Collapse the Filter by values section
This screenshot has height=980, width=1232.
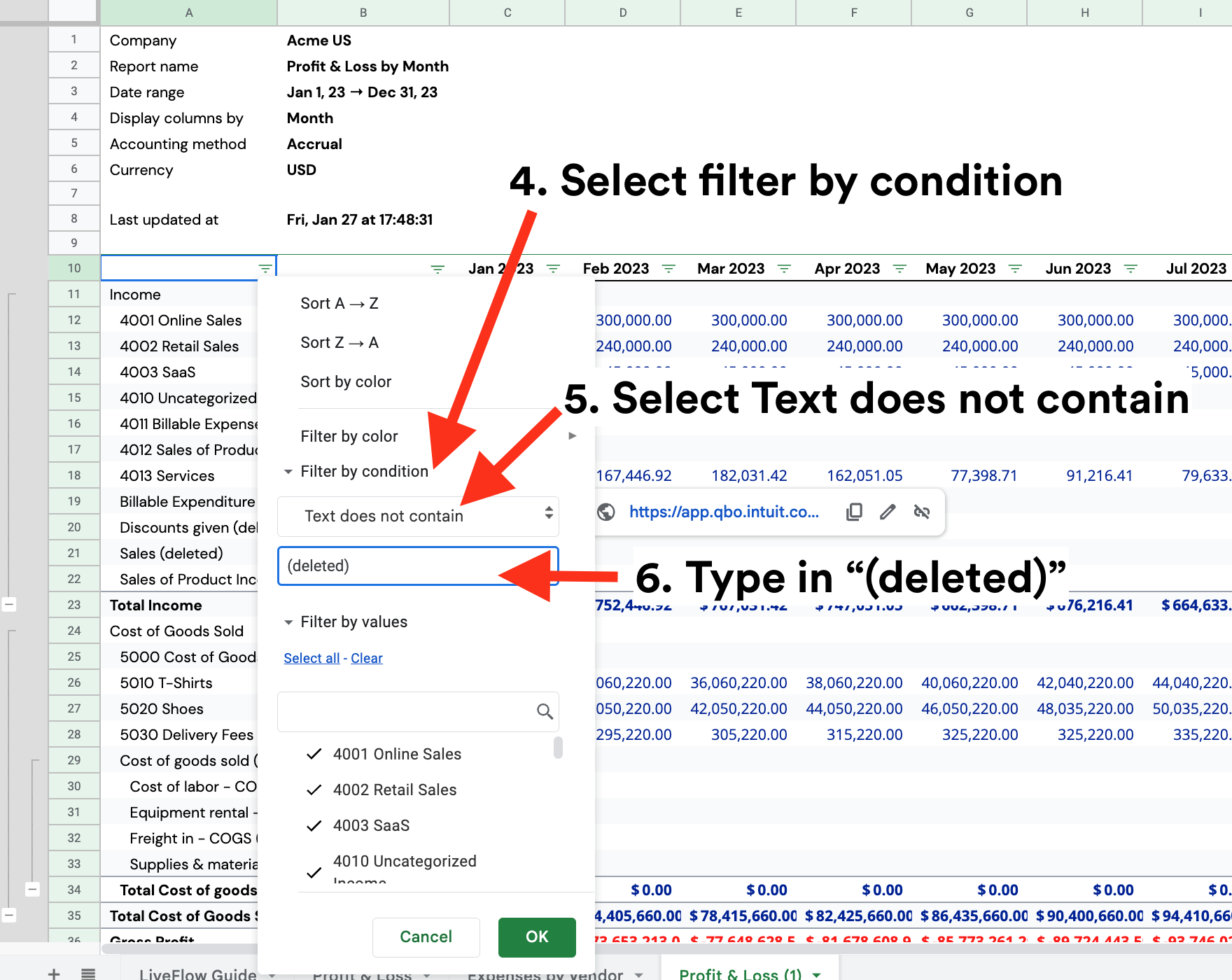(x=288, y=622)
